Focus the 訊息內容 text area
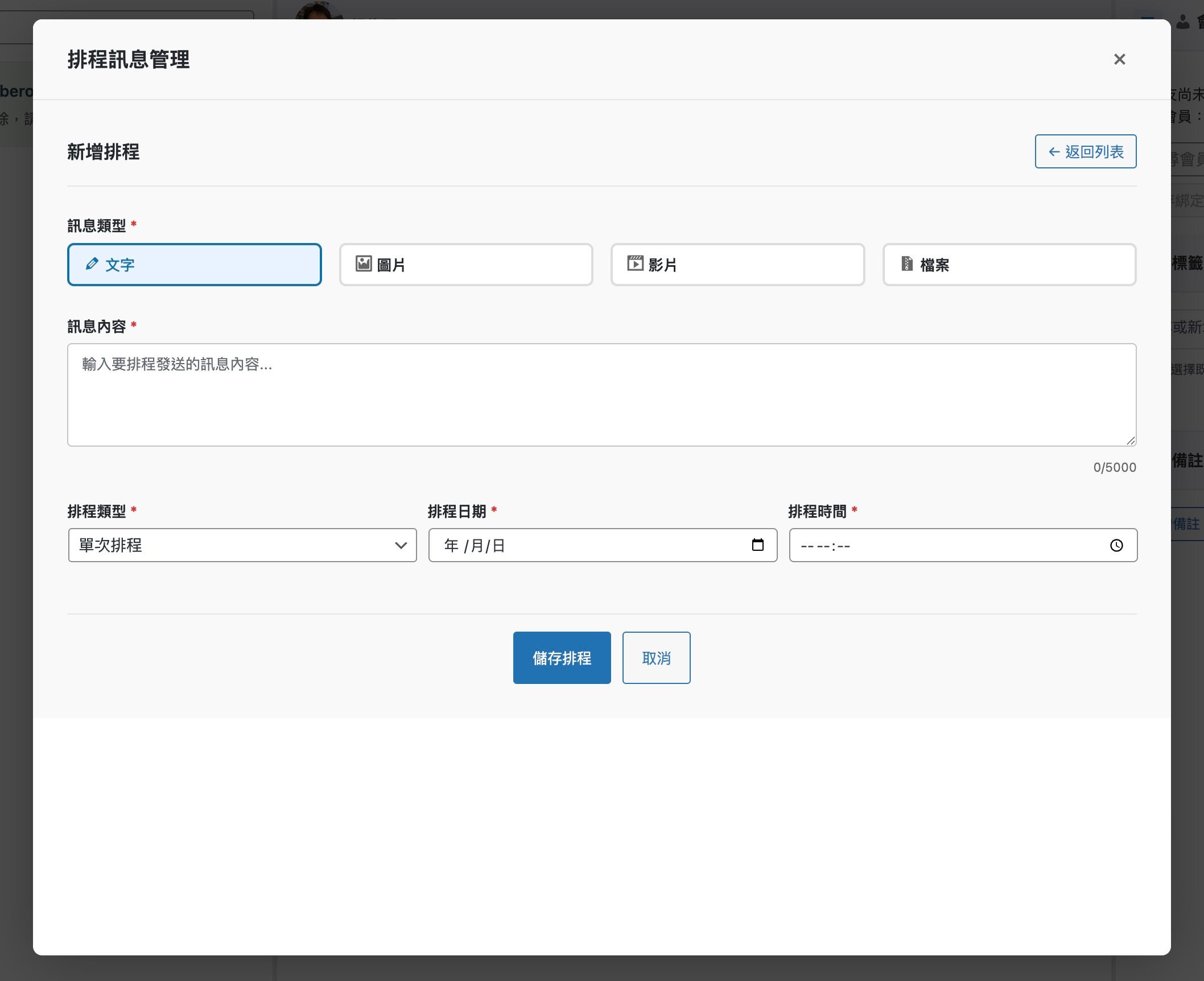Image resolution: width=1204 pixels, height=981 pixels. 601,394
